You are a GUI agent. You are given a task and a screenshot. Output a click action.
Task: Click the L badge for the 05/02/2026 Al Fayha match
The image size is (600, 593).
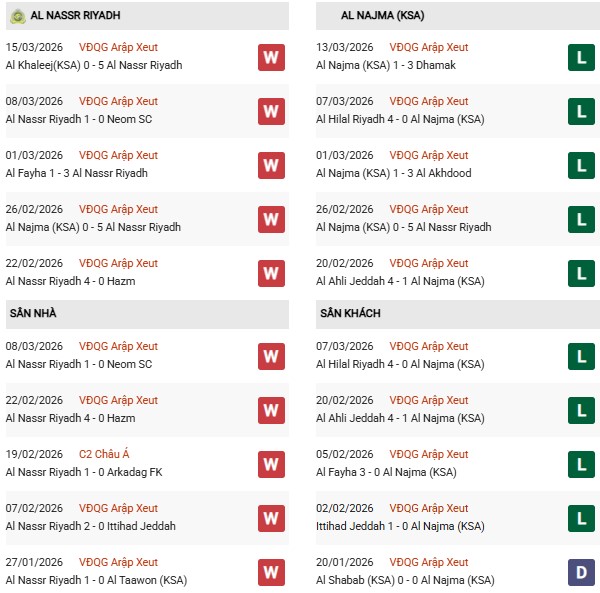[581, 464]
